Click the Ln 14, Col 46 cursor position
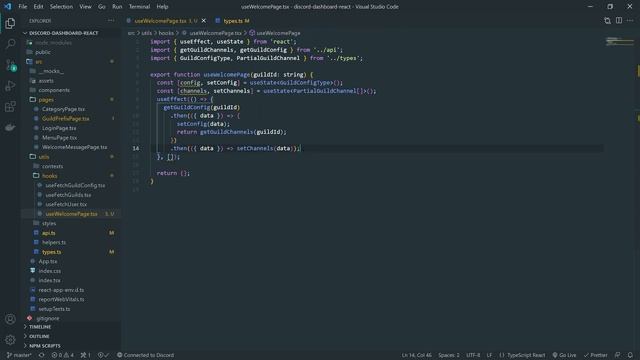640x360 pixels. click(x=416, y=355)
